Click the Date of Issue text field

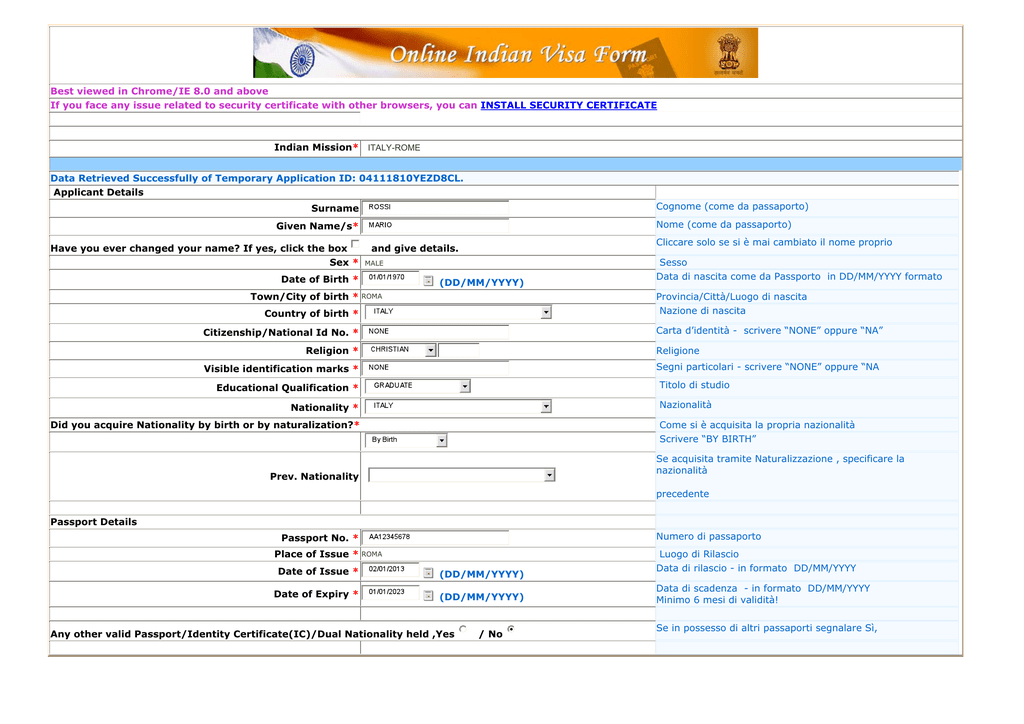[391, 570]
